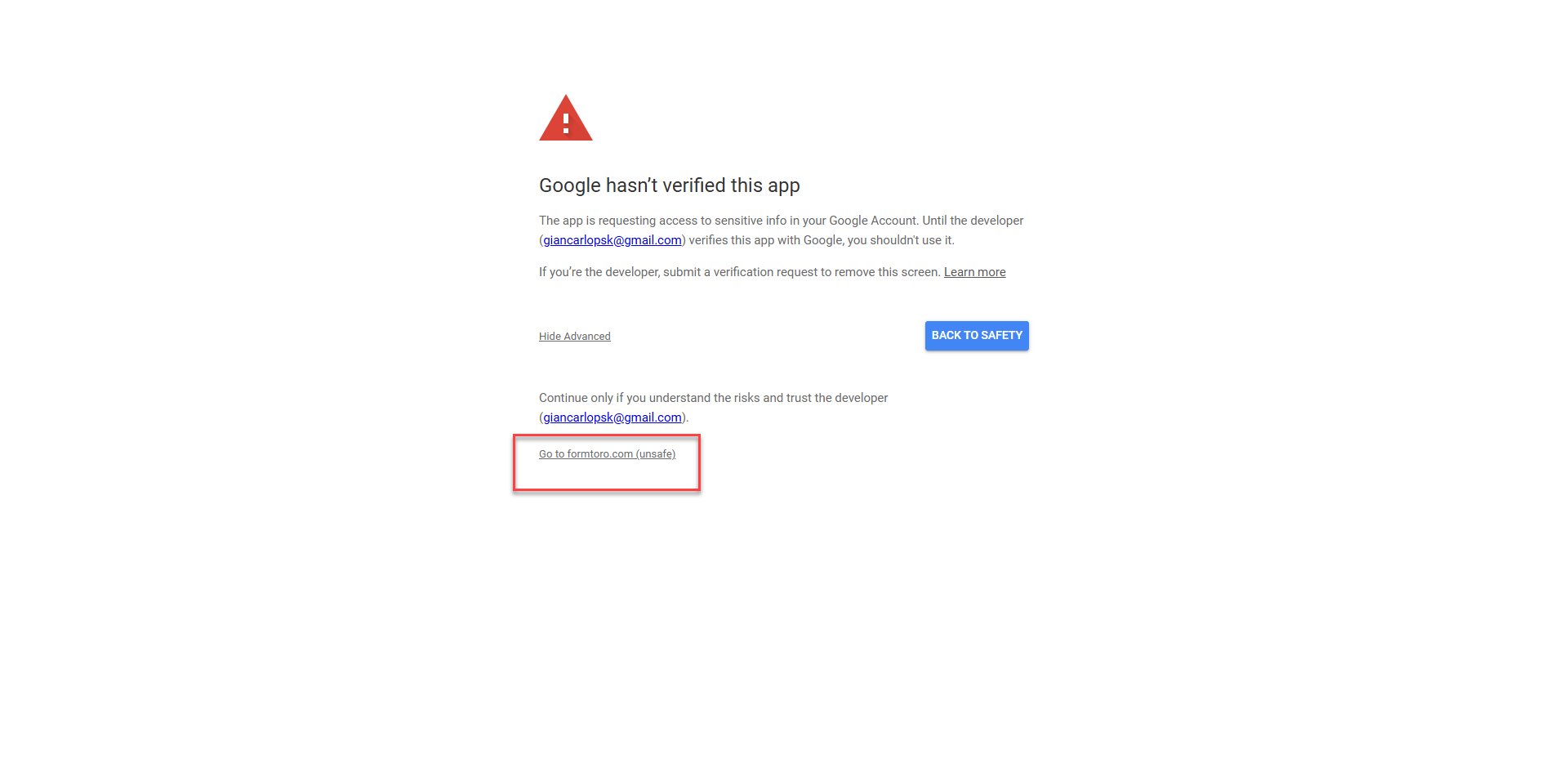
Task: Click empty area inside red highlighted box
Action: (607, 476)
